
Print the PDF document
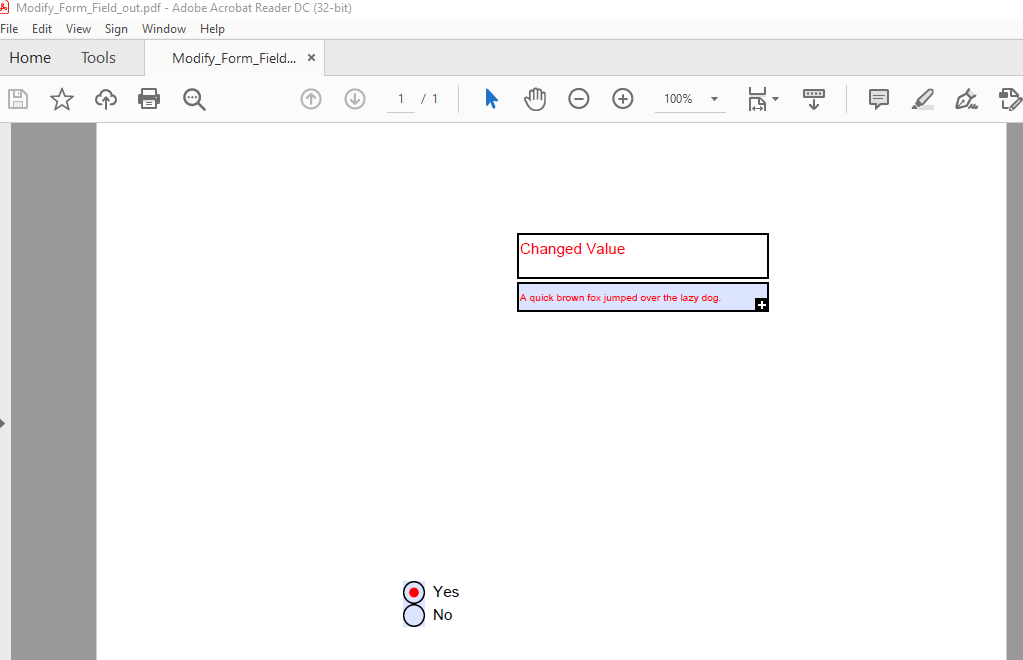coord(148,98)
